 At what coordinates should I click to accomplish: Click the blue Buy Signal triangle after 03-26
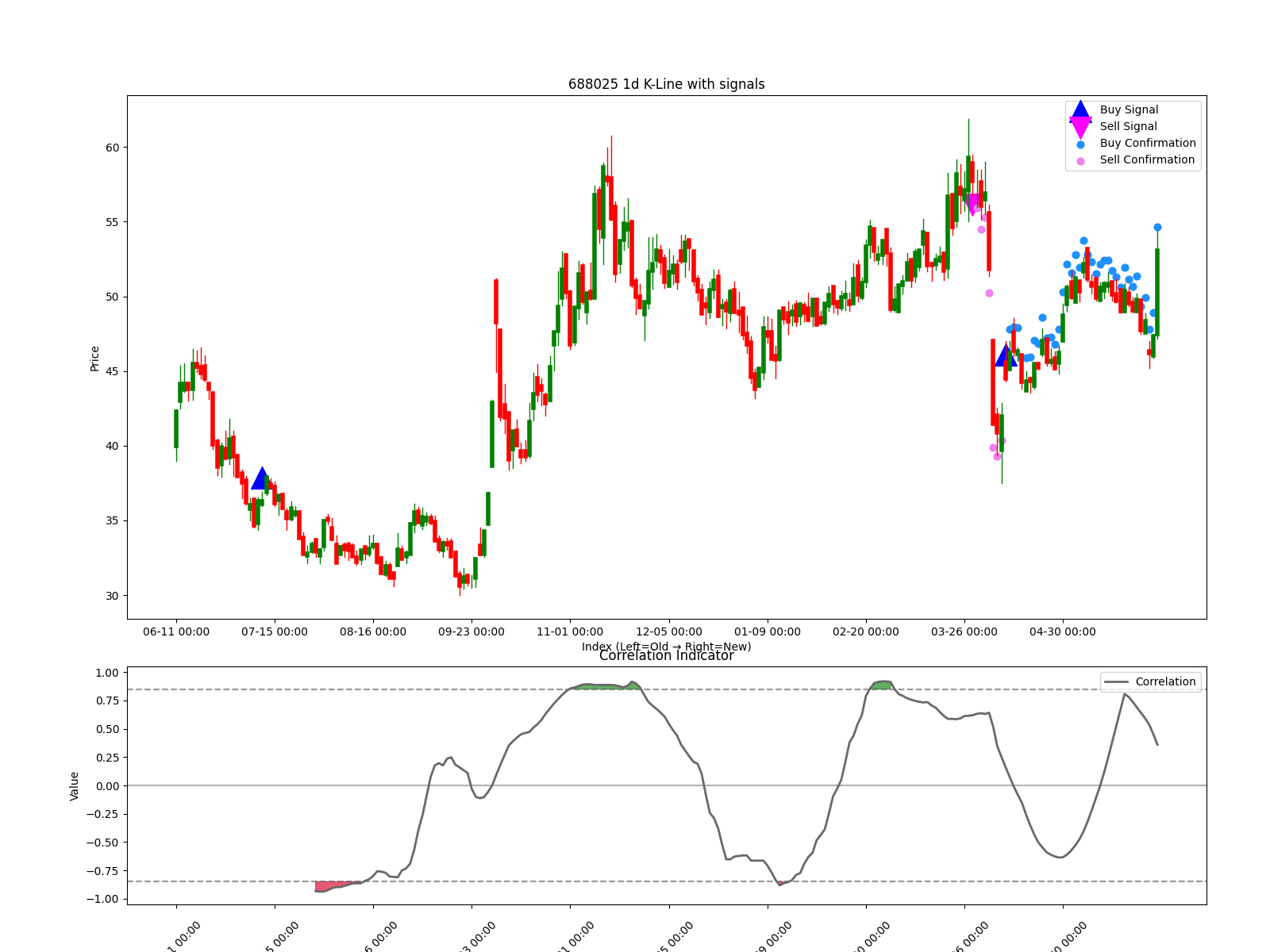tap(1006, 355)
